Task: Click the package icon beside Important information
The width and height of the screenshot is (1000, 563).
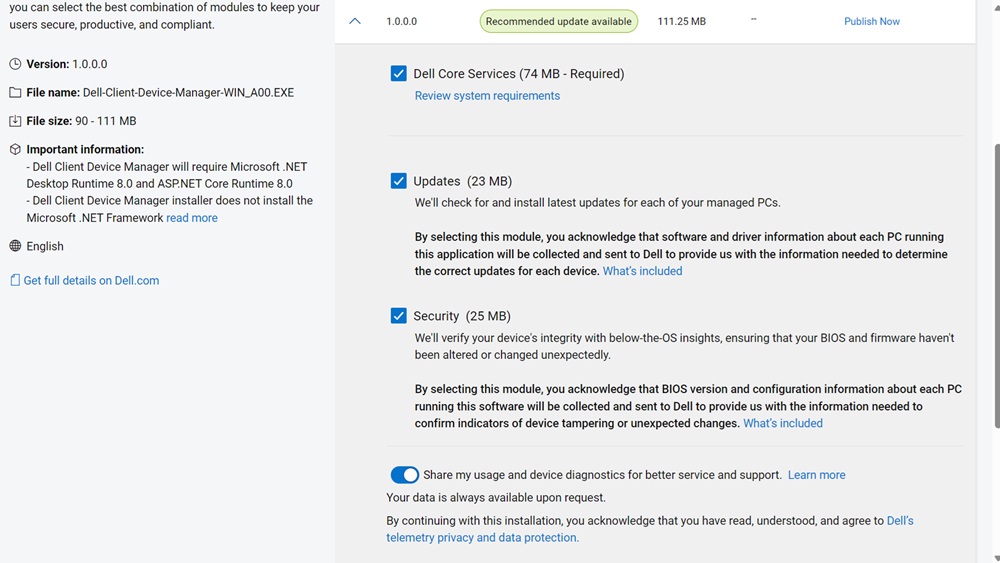Action: pyautogui.click(x=15, y=150)
